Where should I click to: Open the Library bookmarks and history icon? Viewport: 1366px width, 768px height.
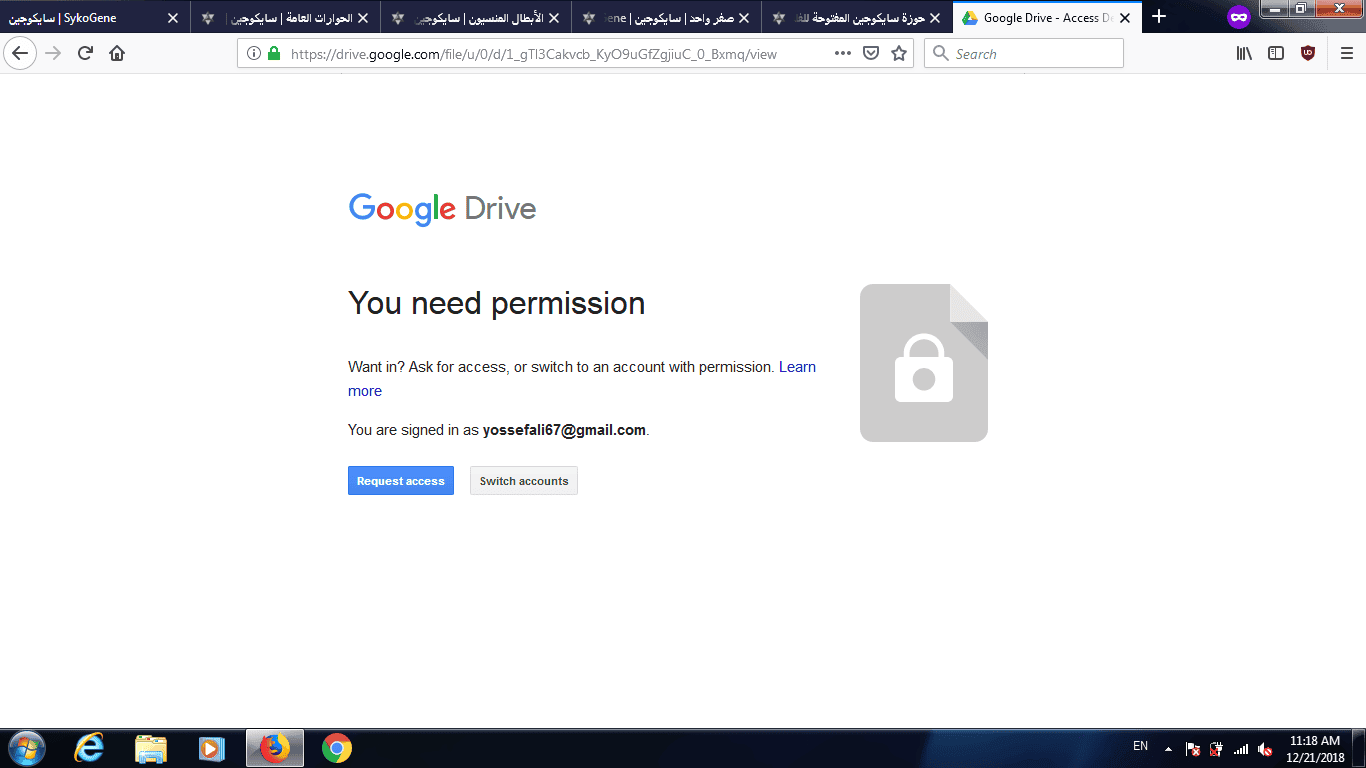[x=1244, y=54]
